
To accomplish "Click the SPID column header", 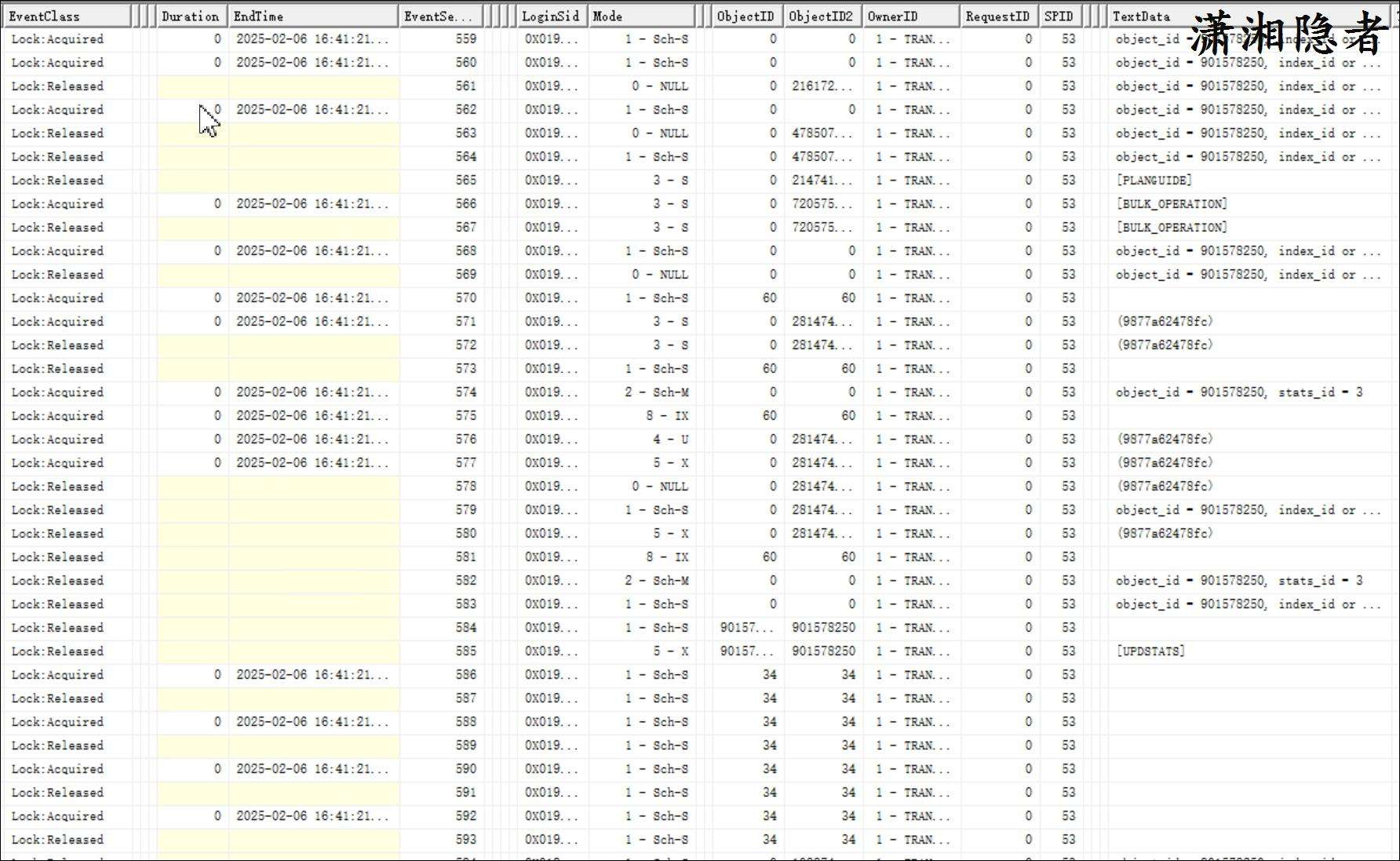I will point(1058,16).
